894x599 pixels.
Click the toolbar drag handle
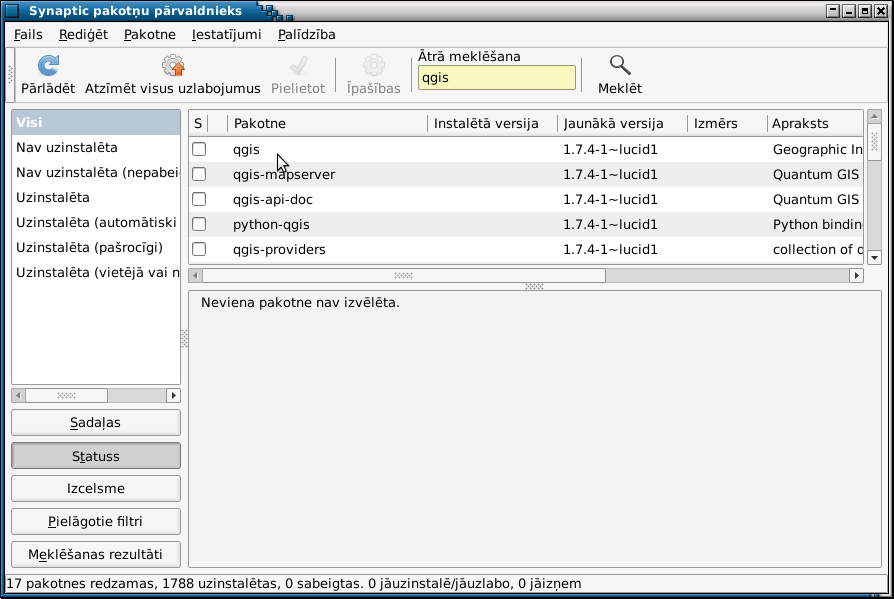(x=10, y=74)
